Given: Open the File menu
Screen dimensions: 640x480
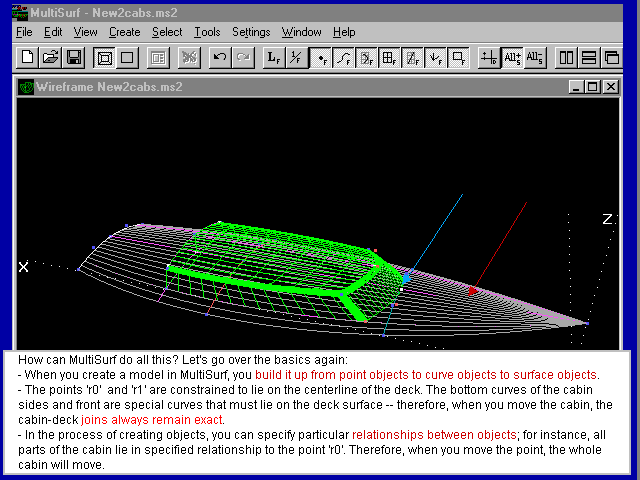Looking at the screenshot, I should [x=24, y=32].
